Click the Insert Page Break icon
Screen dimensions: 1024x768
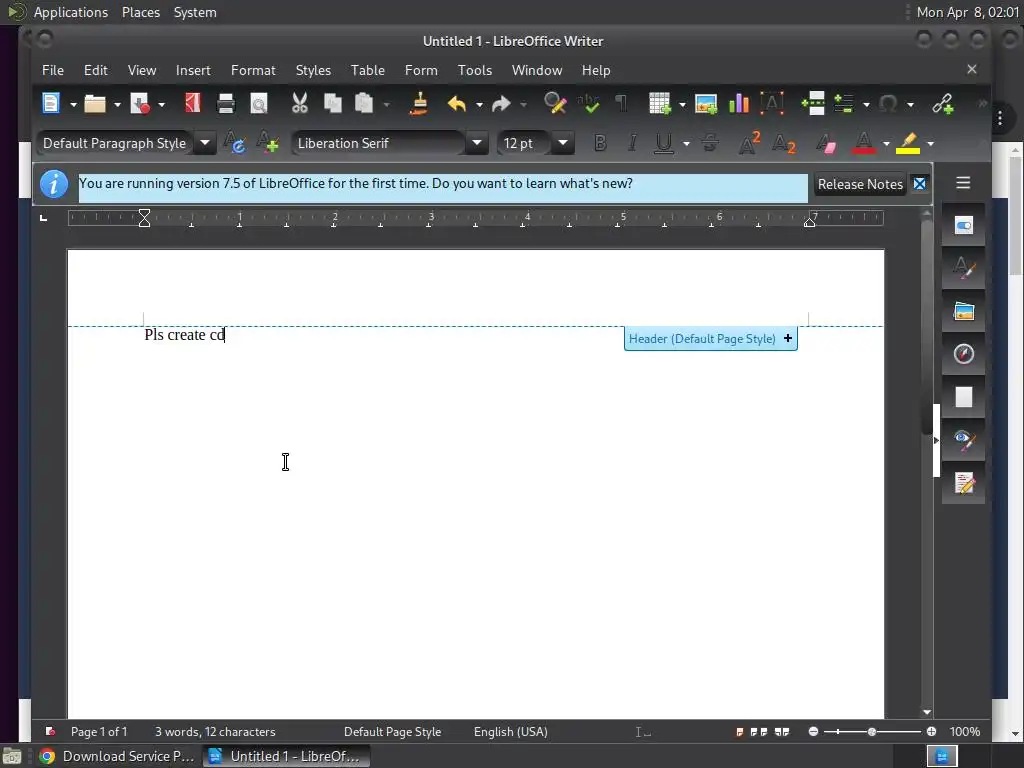tap(813, 103)
